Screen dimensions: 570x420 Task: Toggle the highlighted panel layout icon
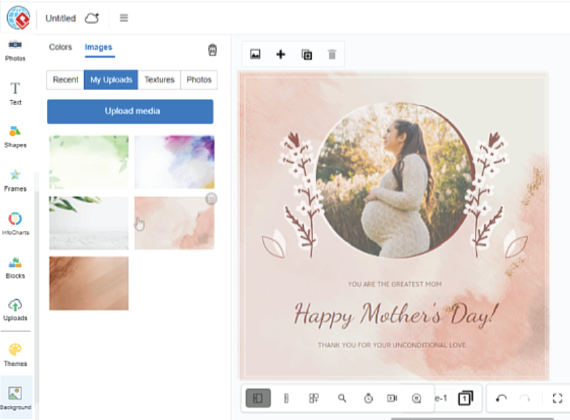(258, 398)
